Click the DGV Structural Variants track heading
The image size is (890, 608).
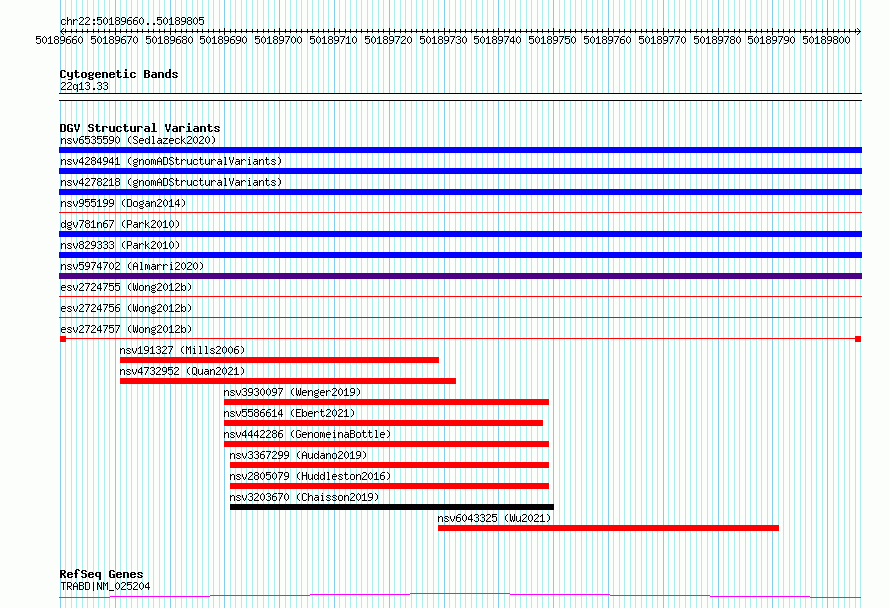coord(140,128)
